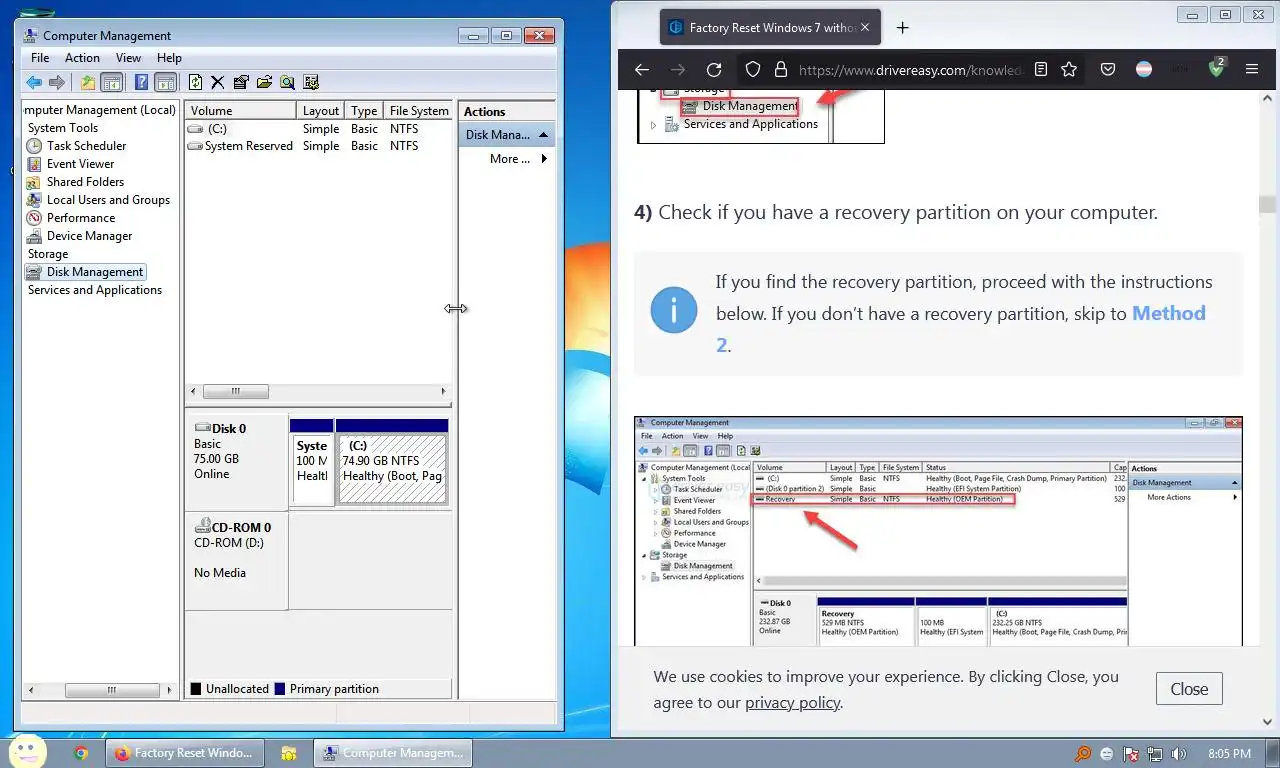Open the Help menu
This screenshot has width=1280, height=768.
169,58
